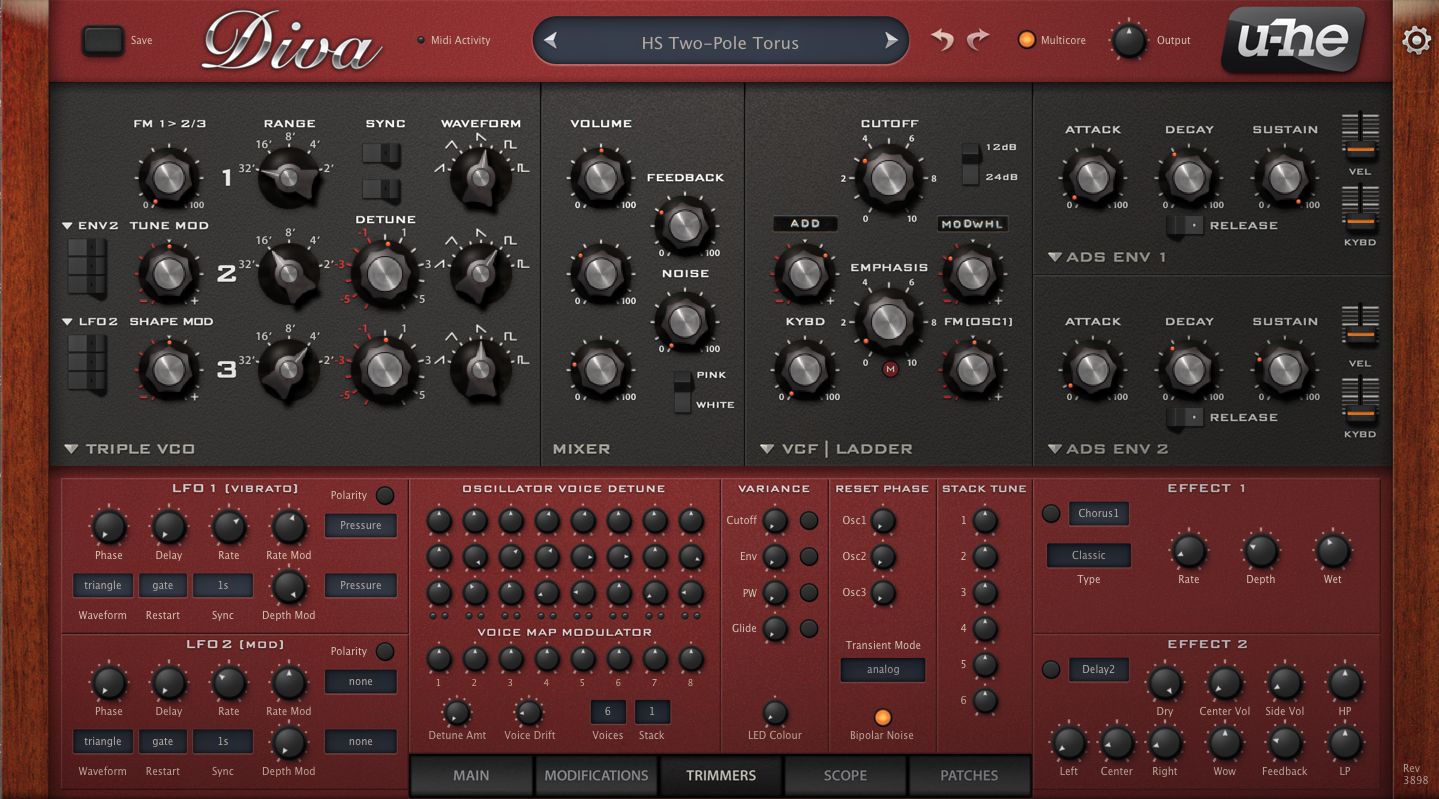Expand the ADS ENV 2 module menu
The image size is (1439, 799).
coord(1055,449)
